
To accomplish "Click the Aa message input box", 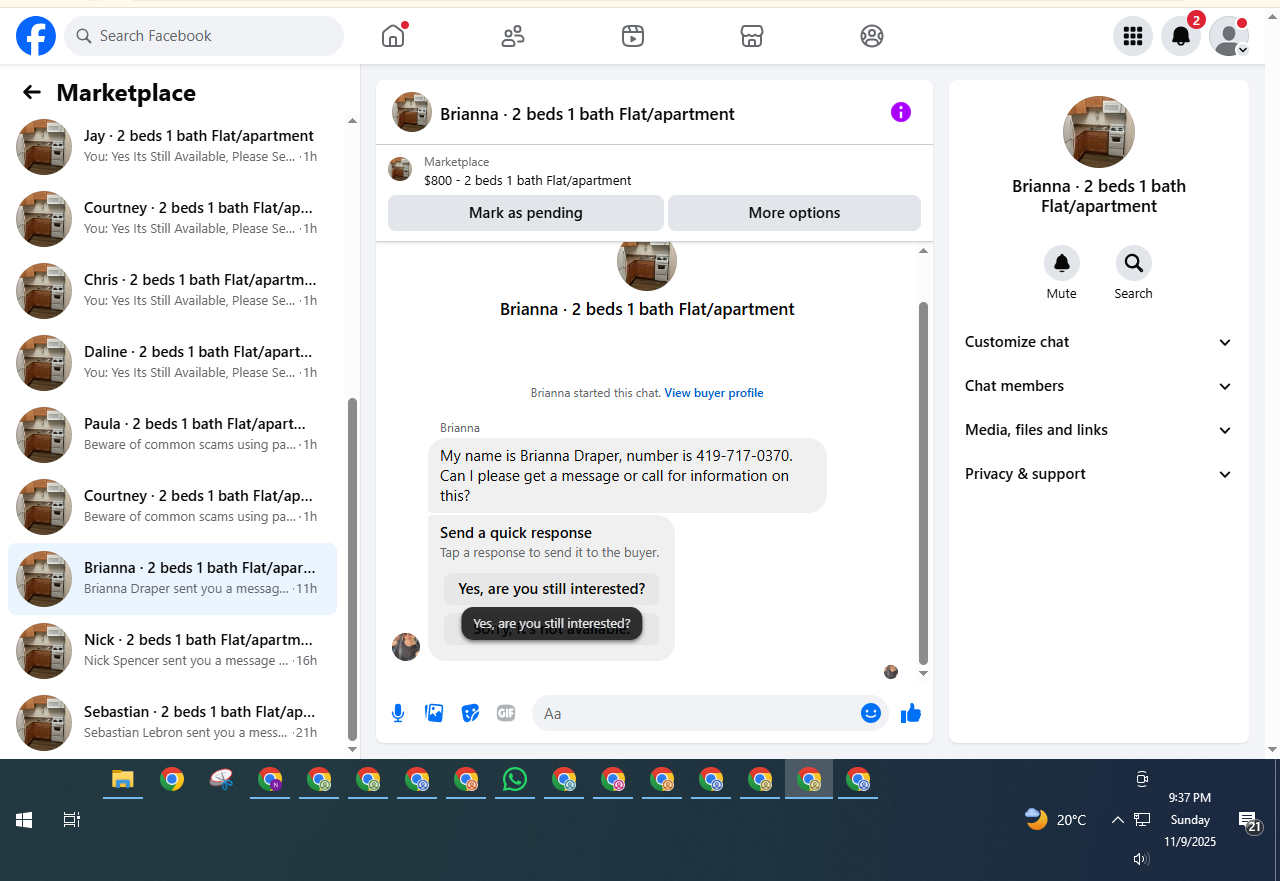I will tap(697, 713).
